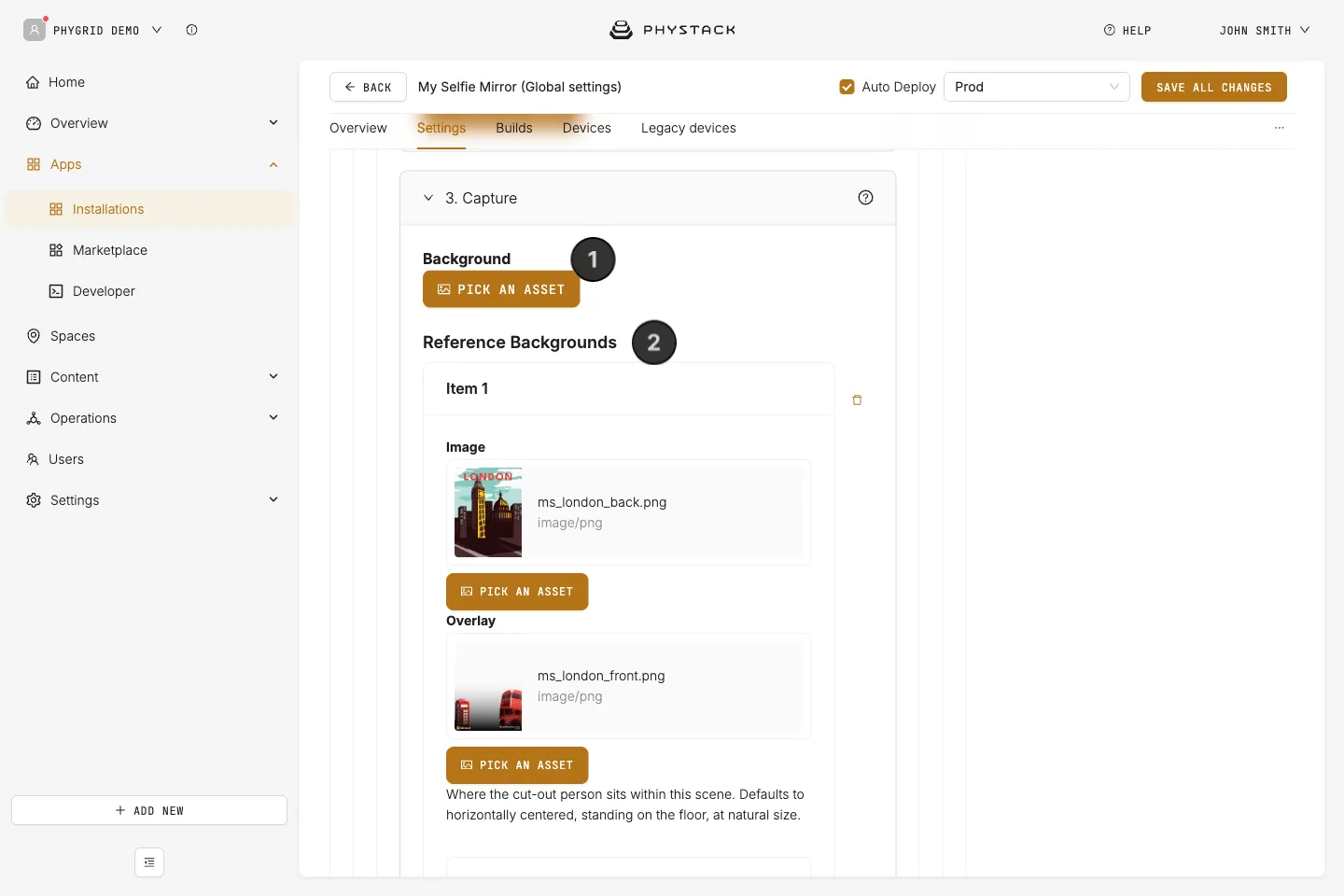Switch to the Legacy devices tab
Screen dimensions: 1344x896
coord(689,128)
